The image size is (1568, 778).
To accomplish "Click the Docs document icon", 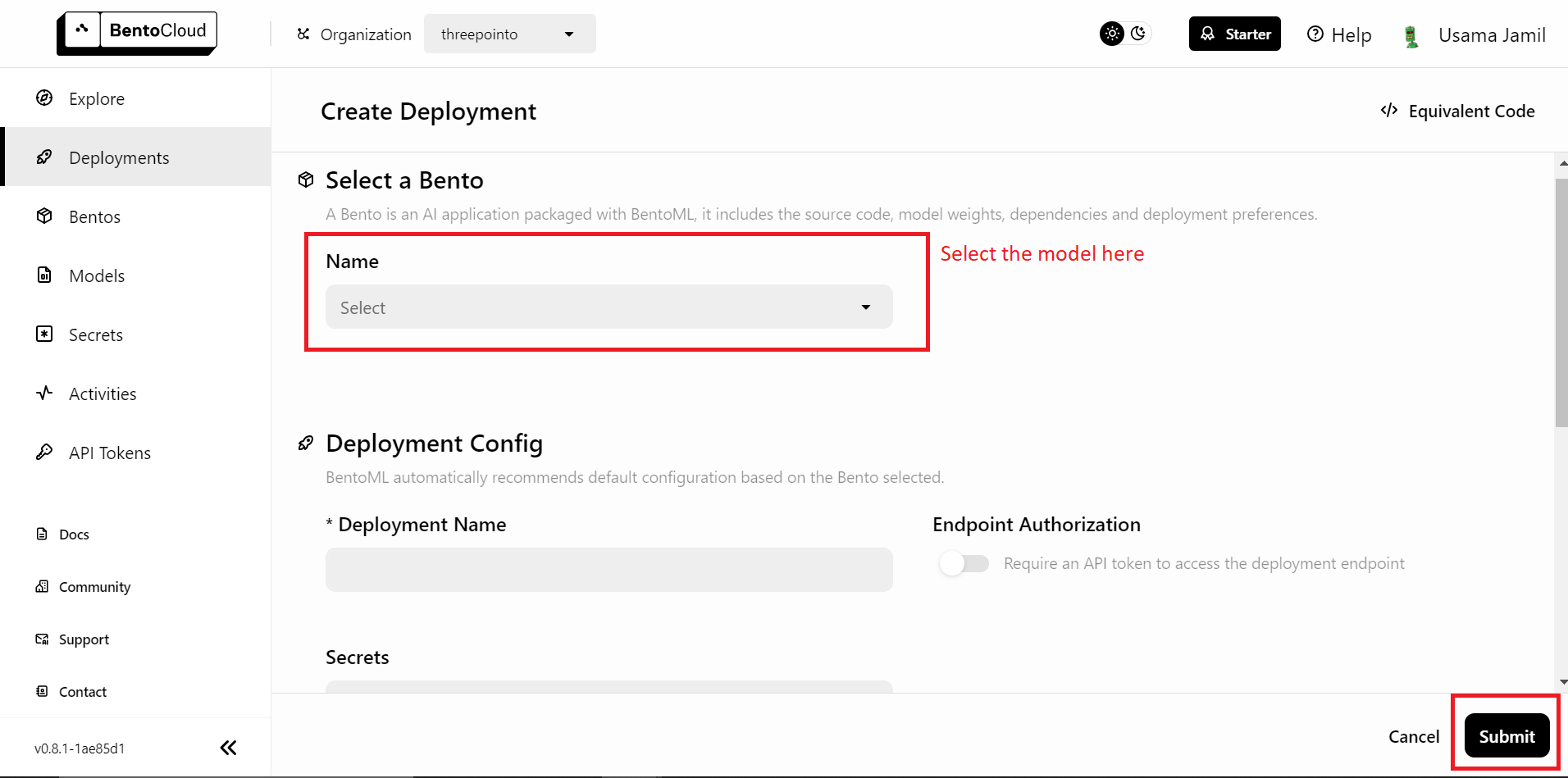I will pos(42,535).
